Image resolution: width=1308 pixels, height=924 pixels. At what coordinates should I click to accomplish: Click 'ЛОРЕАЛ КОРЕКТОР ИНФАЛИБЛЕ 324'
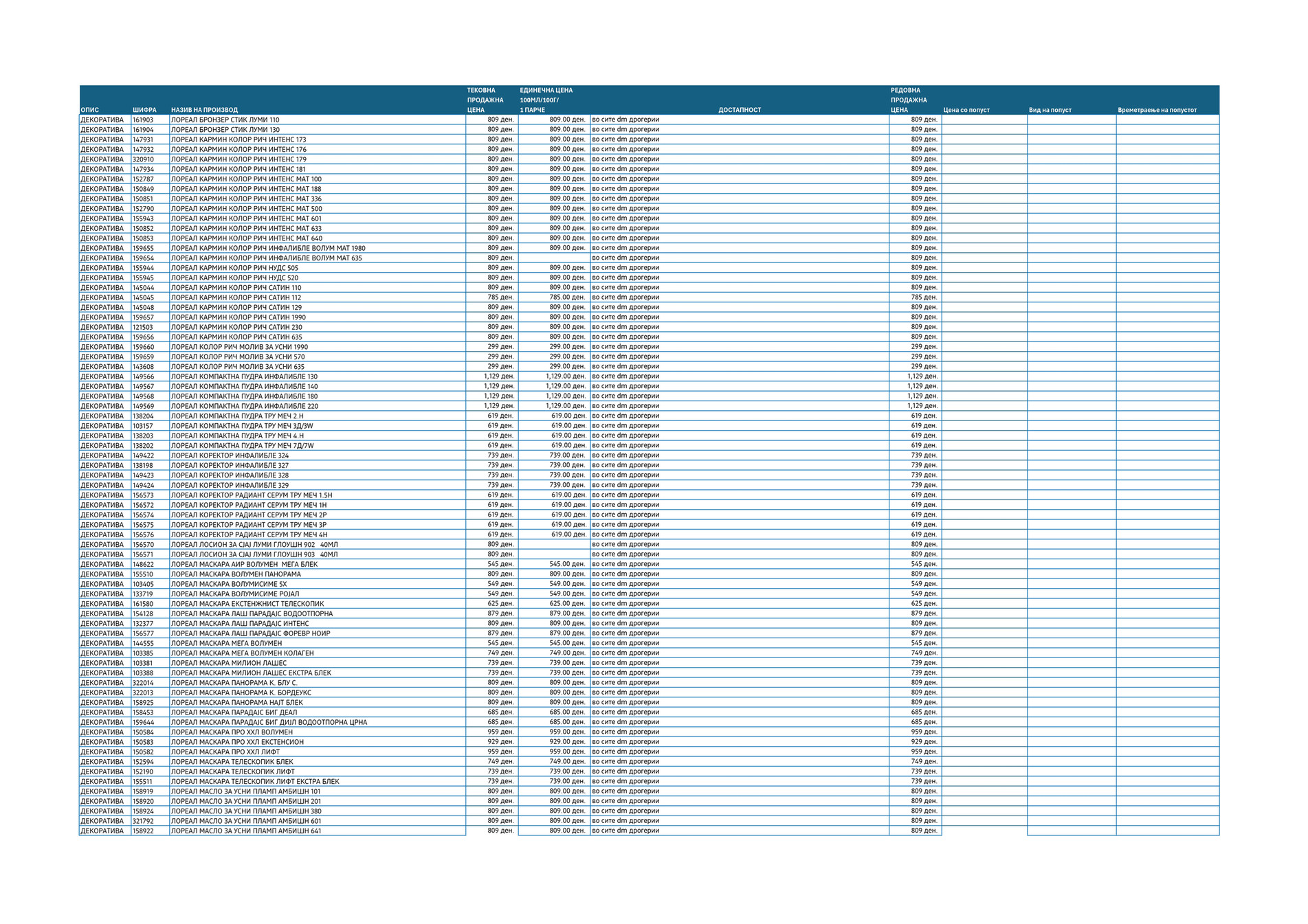pyautogui.click(x=230, y=455)
